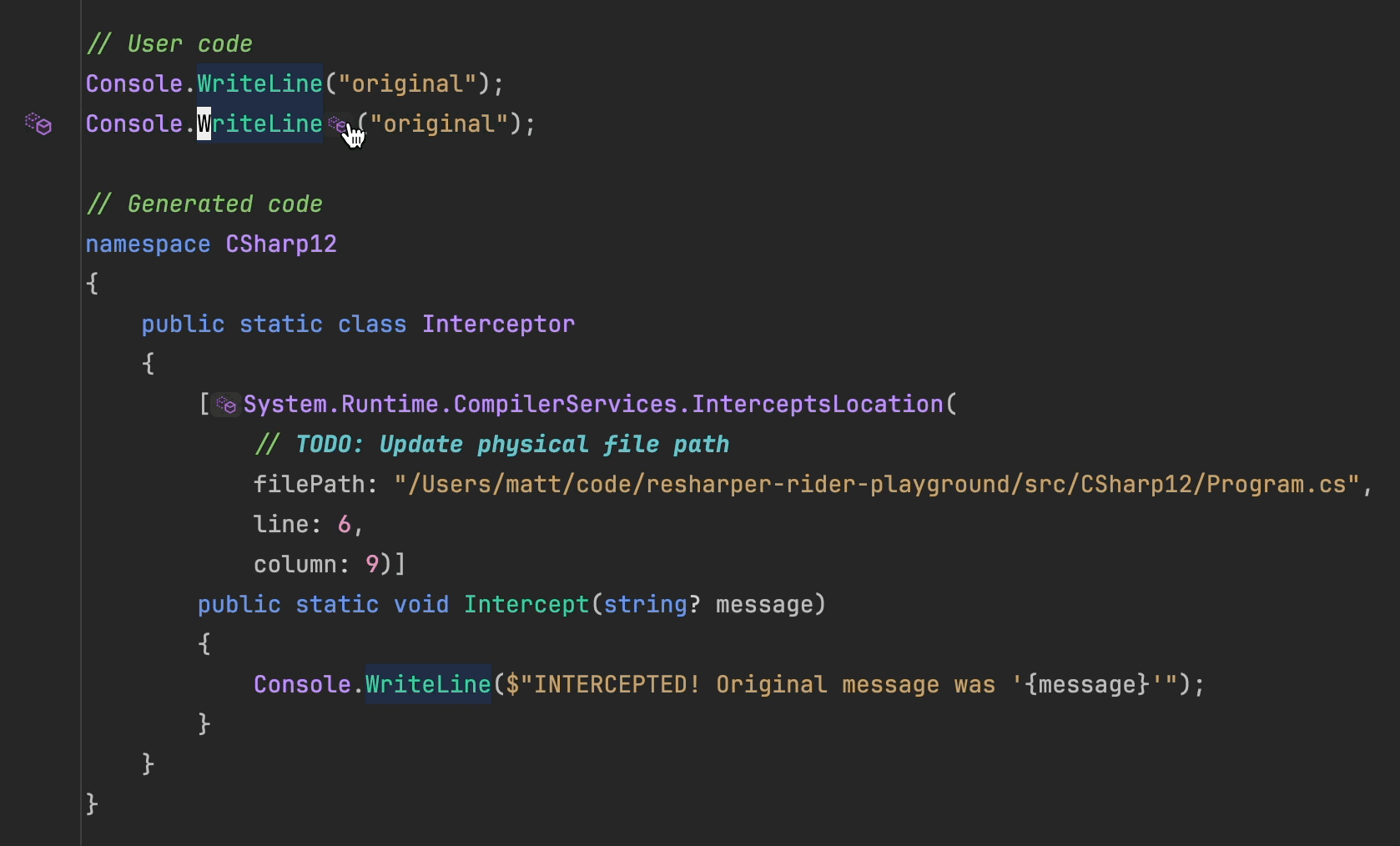Click the Generated code comment
The image size is (1400, 846).
point(204,204)
